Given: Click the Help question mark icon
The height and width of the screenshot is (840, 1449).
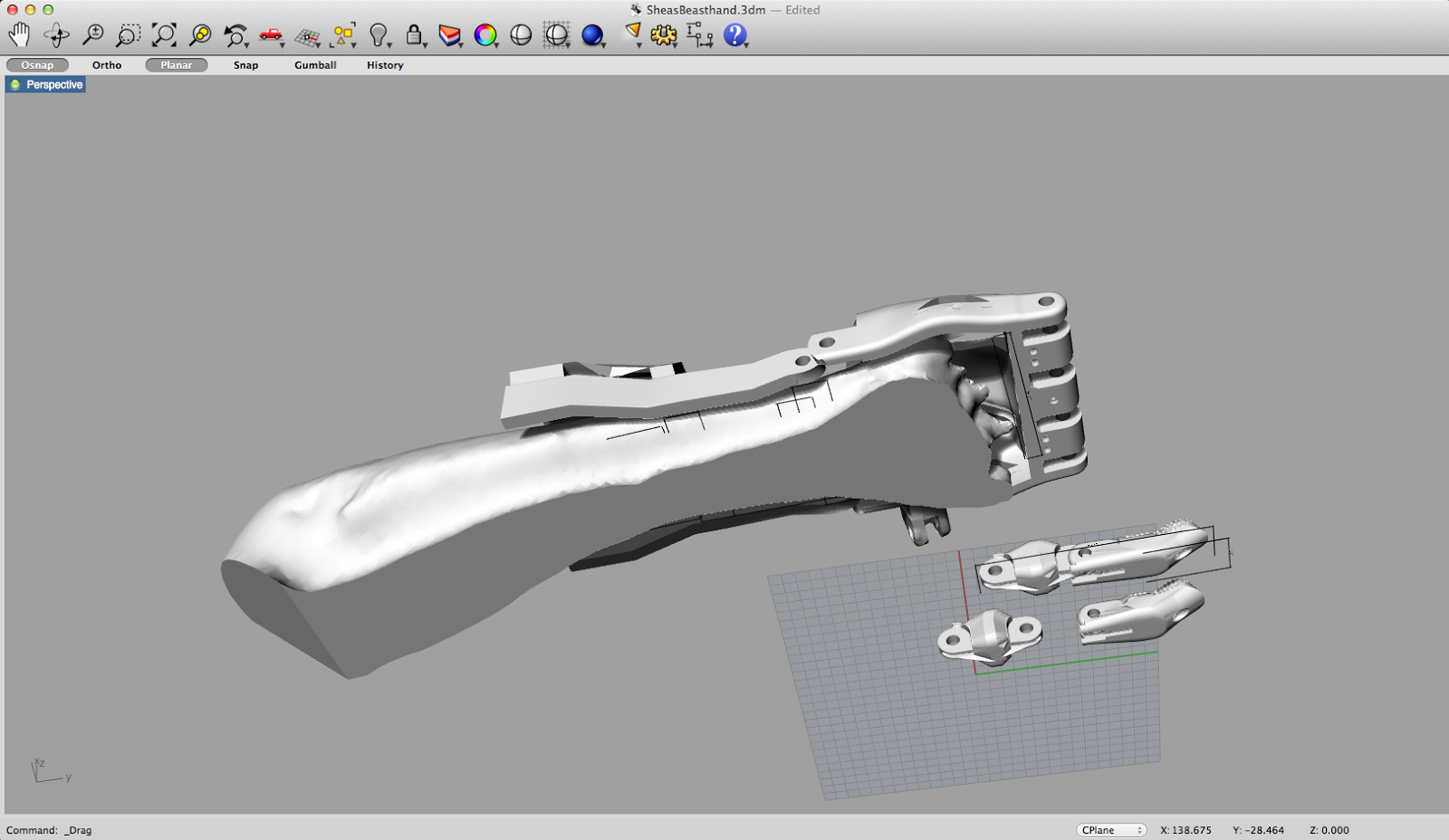Looking at the screenshot, I should click(x=734, y=34).
